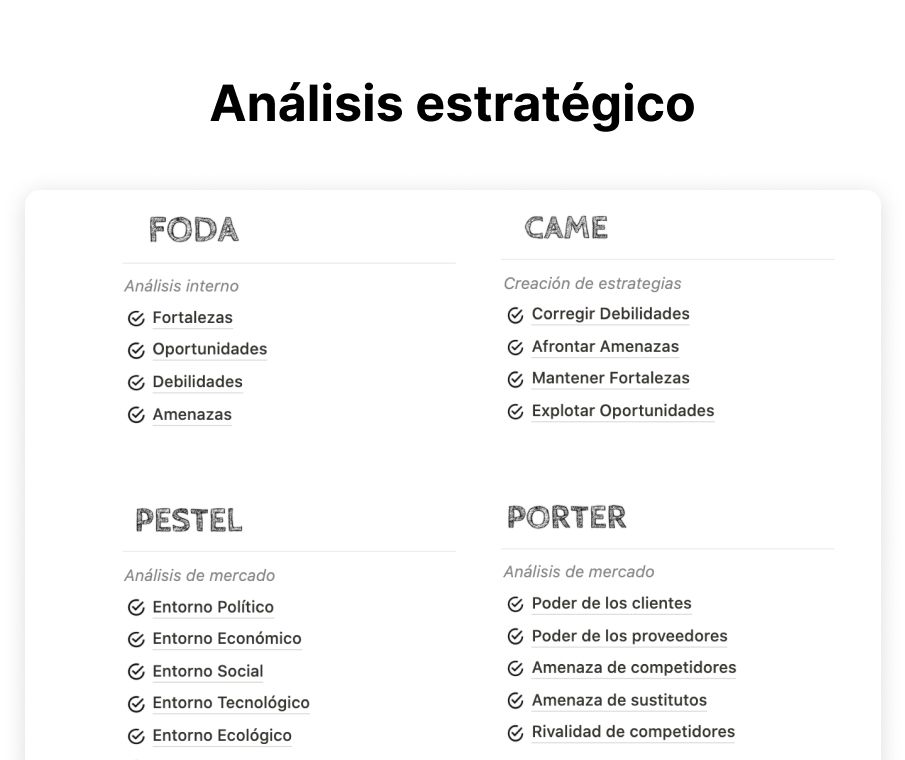Viewport: 905px width, 760px height.
Task: Click the check icon beside Entorno Político
Action: 136,608
